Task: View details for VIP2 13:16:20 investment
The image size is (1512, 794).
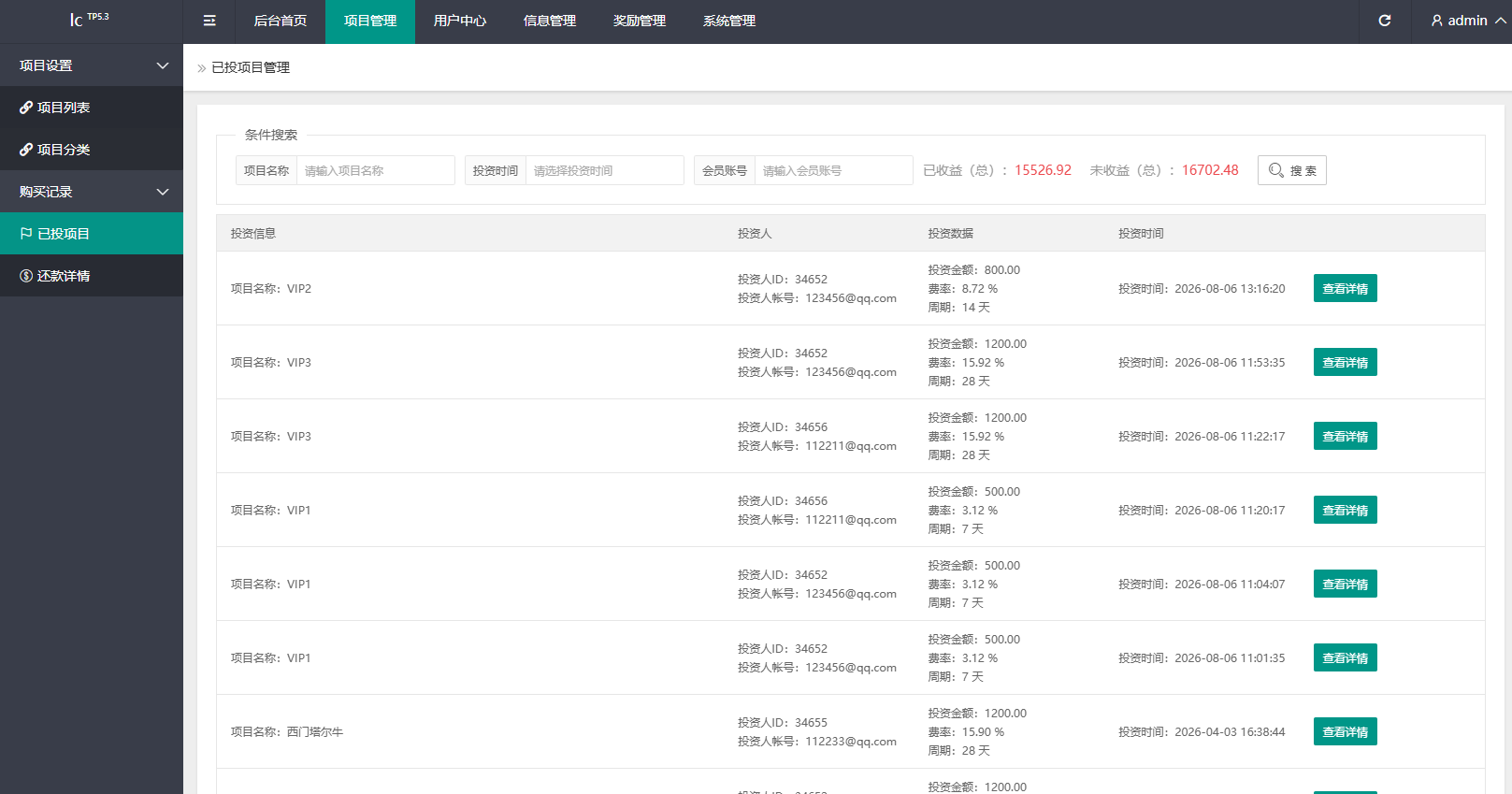Action: point(1345,288)
